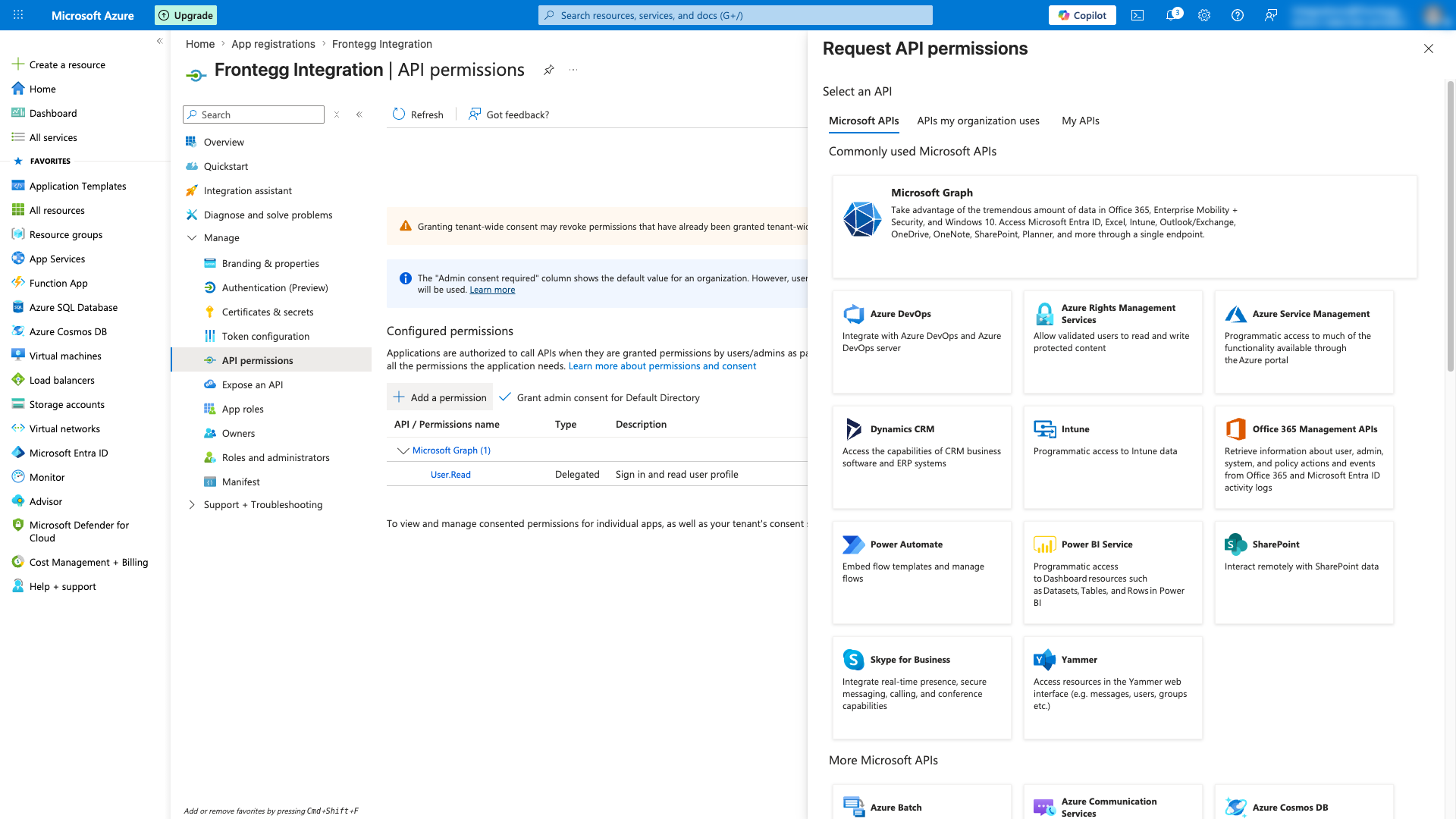Open portal settings gear

point(1204,15)
